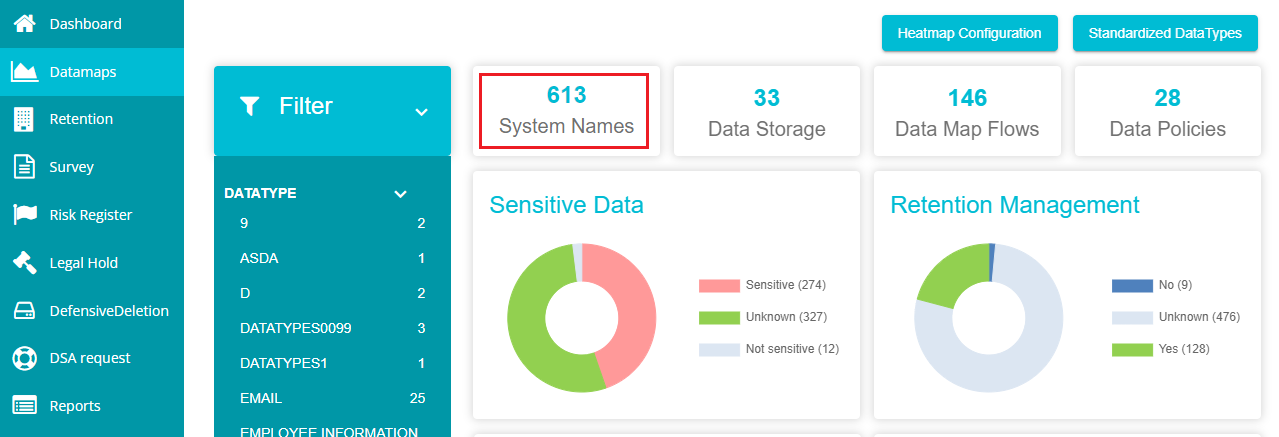The height and width of the screenshot is (437, 1279).
Task: Open the 613 System Names card
Action: 566,111
